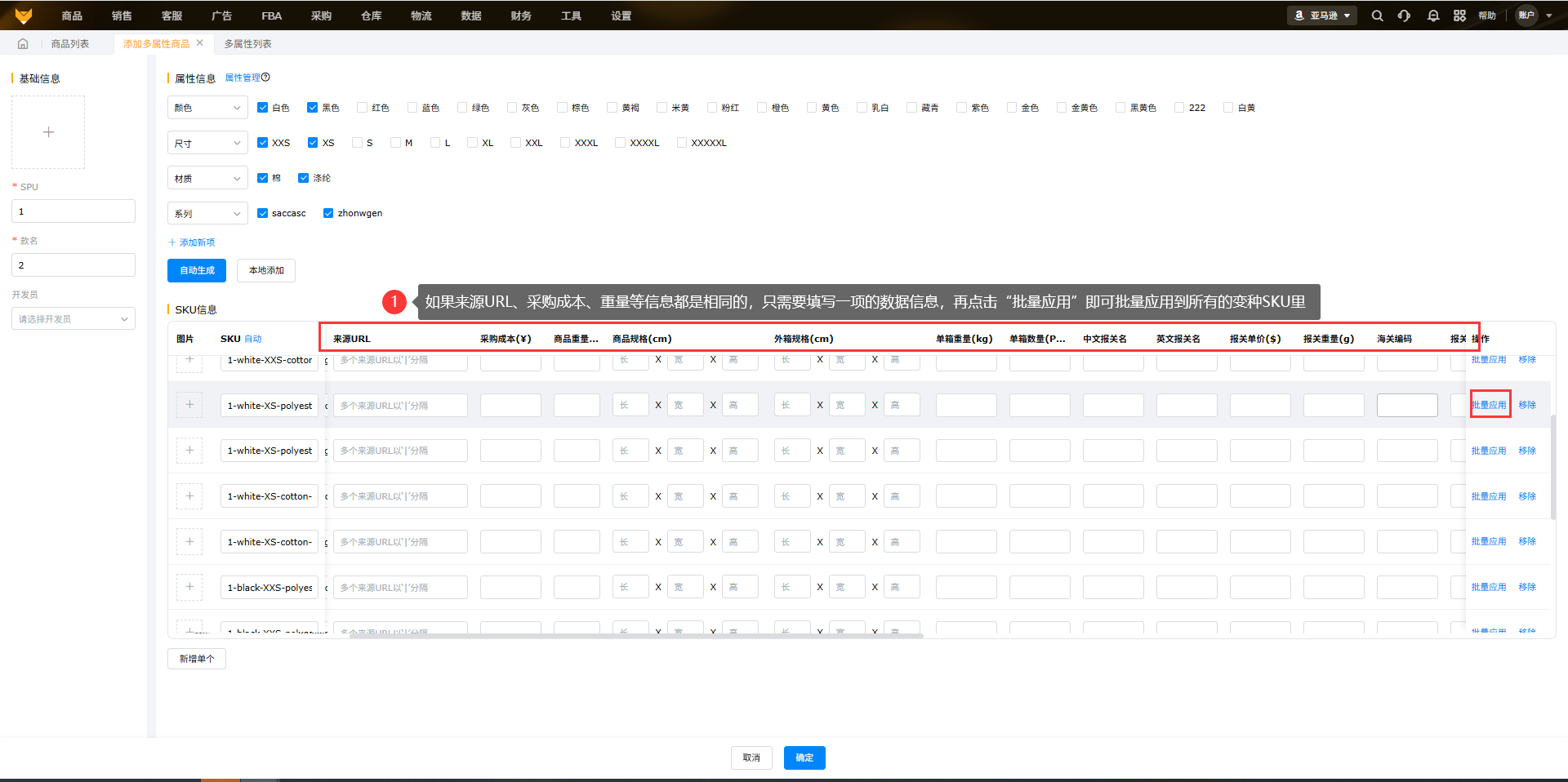
Task: Open the 颜色 attribute dropdown
Action: pos(207,108)
